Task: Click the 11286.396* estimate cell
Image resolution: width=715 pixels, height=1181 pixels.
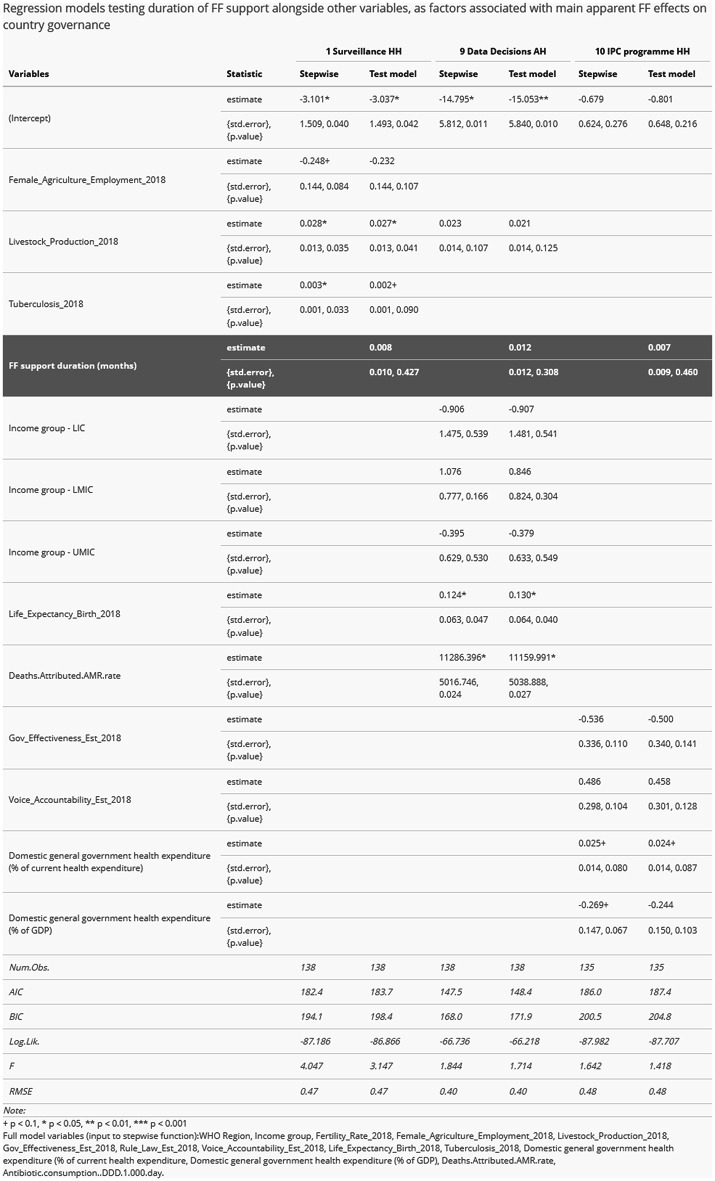Action: pyautogui.click(x=462, y=658)
